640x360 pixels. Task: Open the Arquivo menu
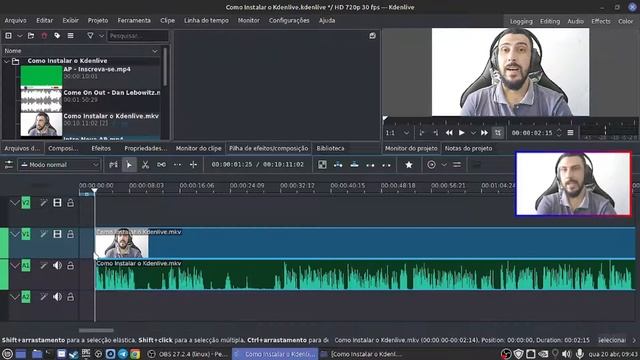[16, 20]
